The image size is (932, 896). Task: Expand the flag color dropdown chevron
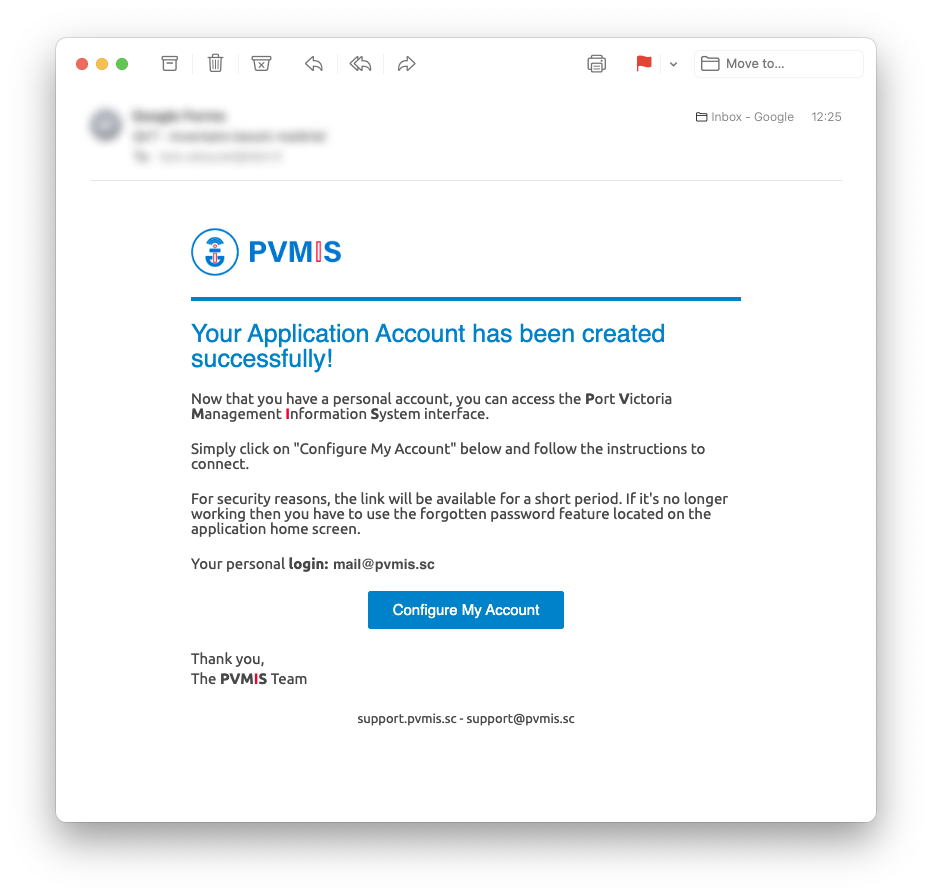pos(673,64)
